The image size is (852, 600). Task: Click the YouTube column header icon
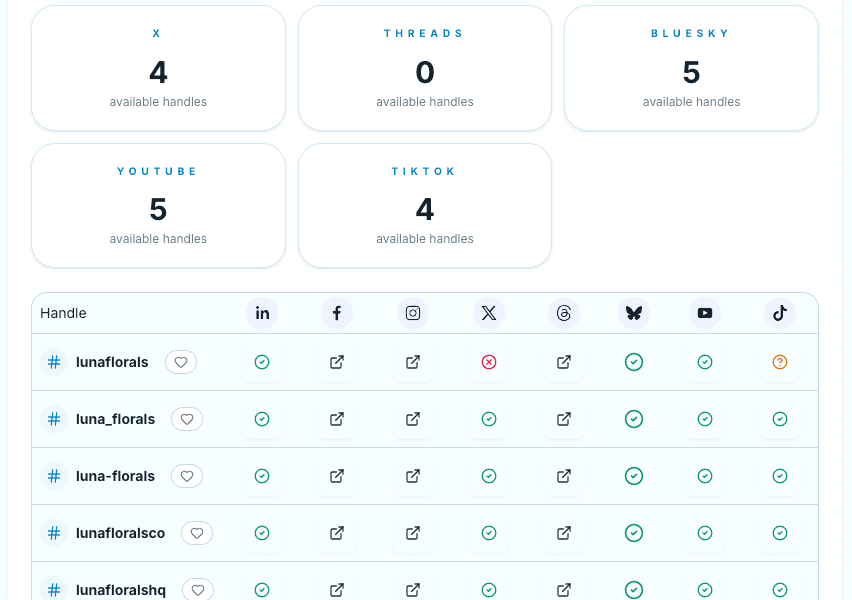click(705, 313)
